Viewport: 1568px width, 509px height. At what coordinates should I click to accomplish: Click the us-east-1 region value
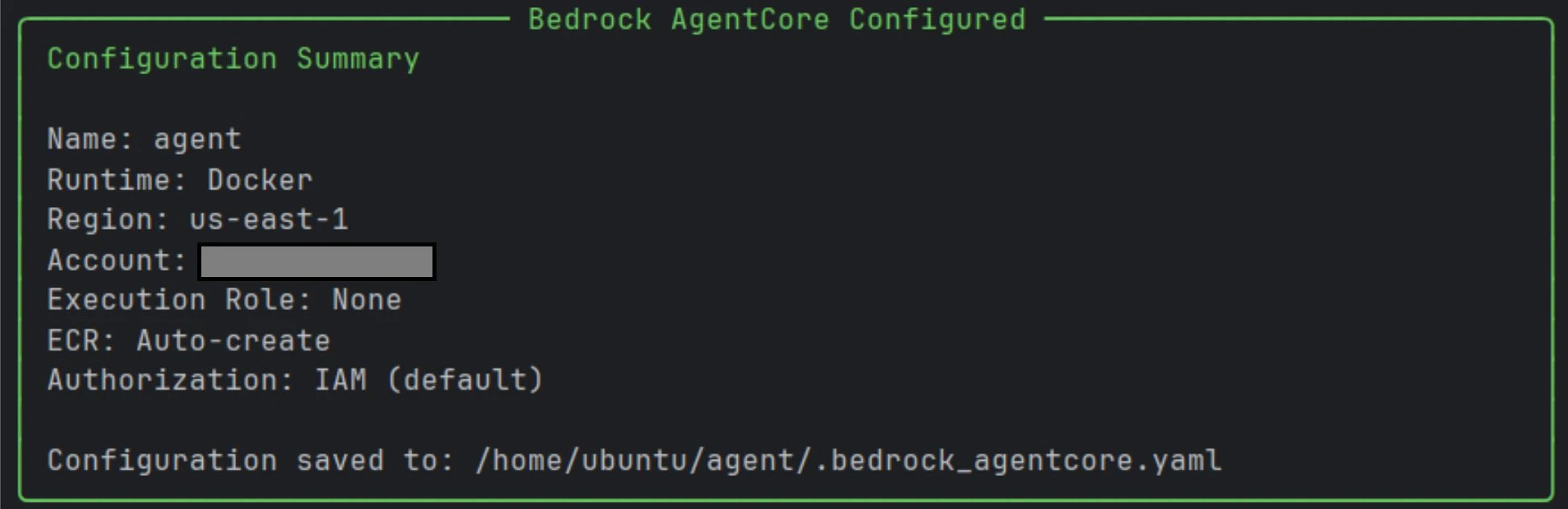click(269, 219)
